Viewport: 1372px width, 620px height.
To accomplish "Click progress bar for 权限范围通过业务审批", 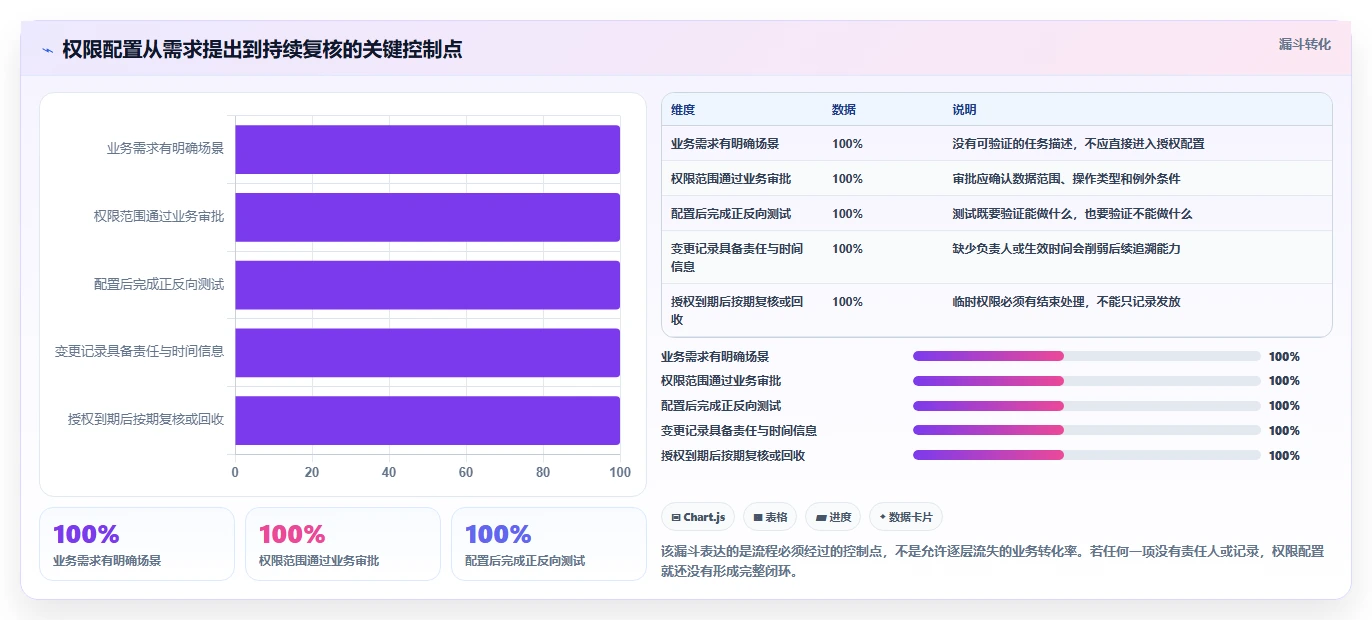I will pyautogui.click(x=1087, y=381).
